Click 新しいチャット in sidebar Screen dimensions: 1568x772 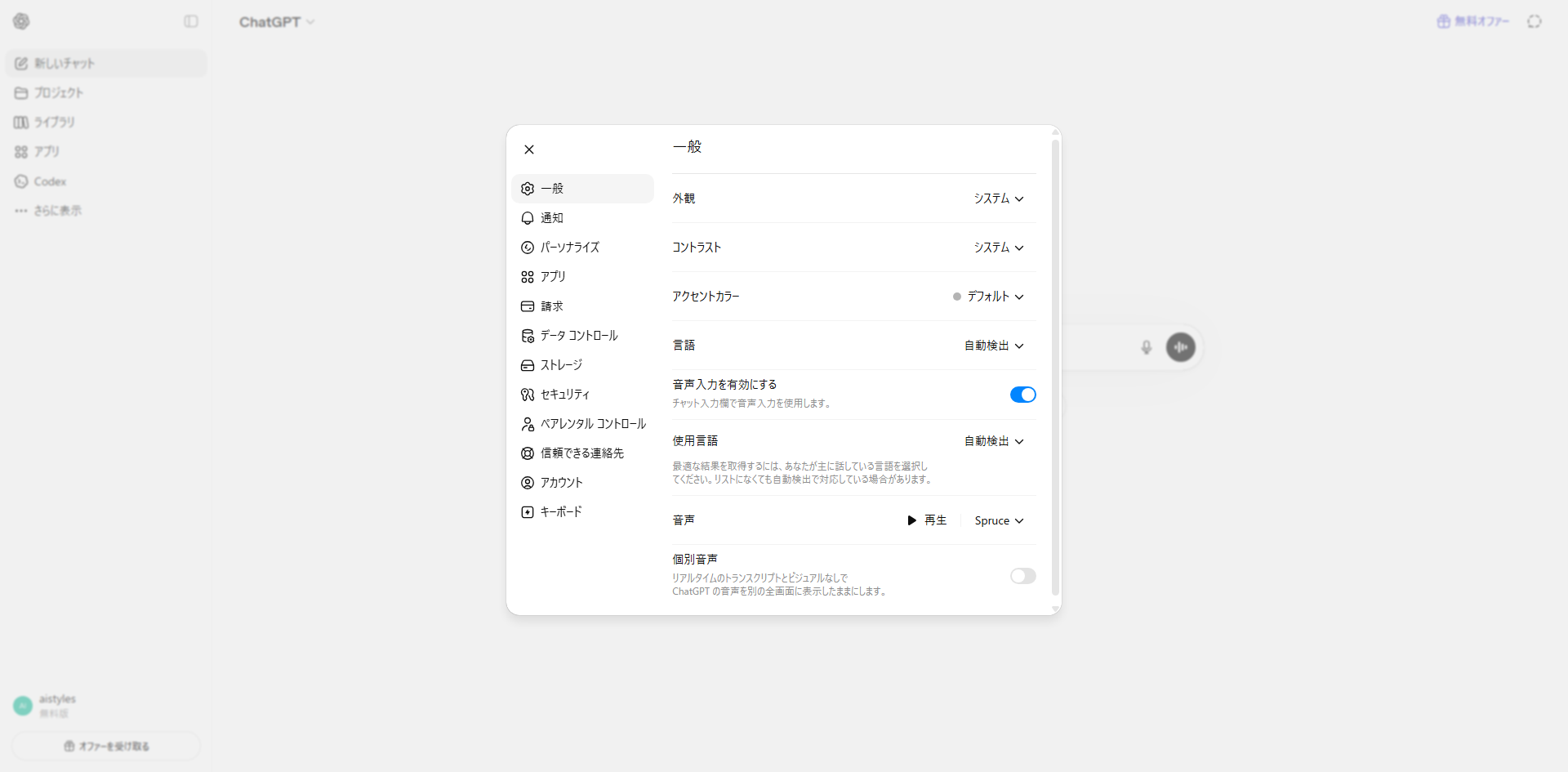106,64
